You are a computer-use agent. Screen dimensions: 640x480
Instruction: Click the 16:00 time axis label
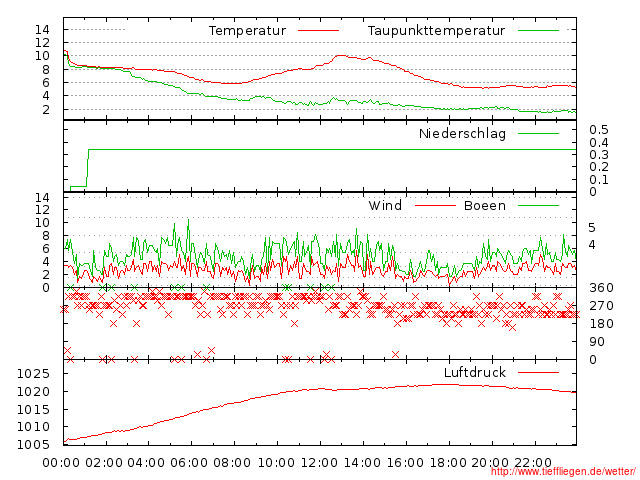point(405,463)
